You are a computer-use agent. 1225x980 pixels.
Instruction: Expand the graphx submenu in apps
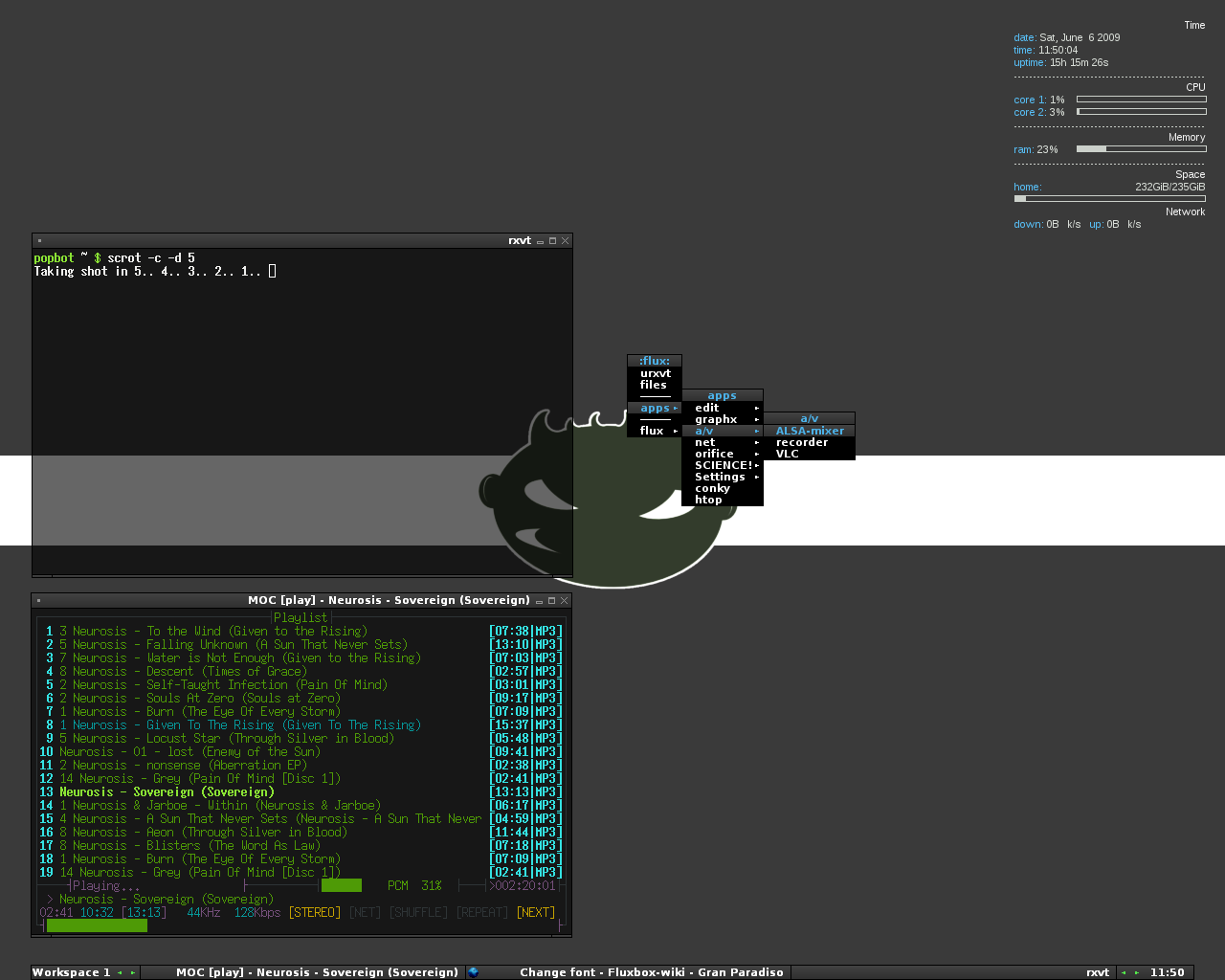723,419
